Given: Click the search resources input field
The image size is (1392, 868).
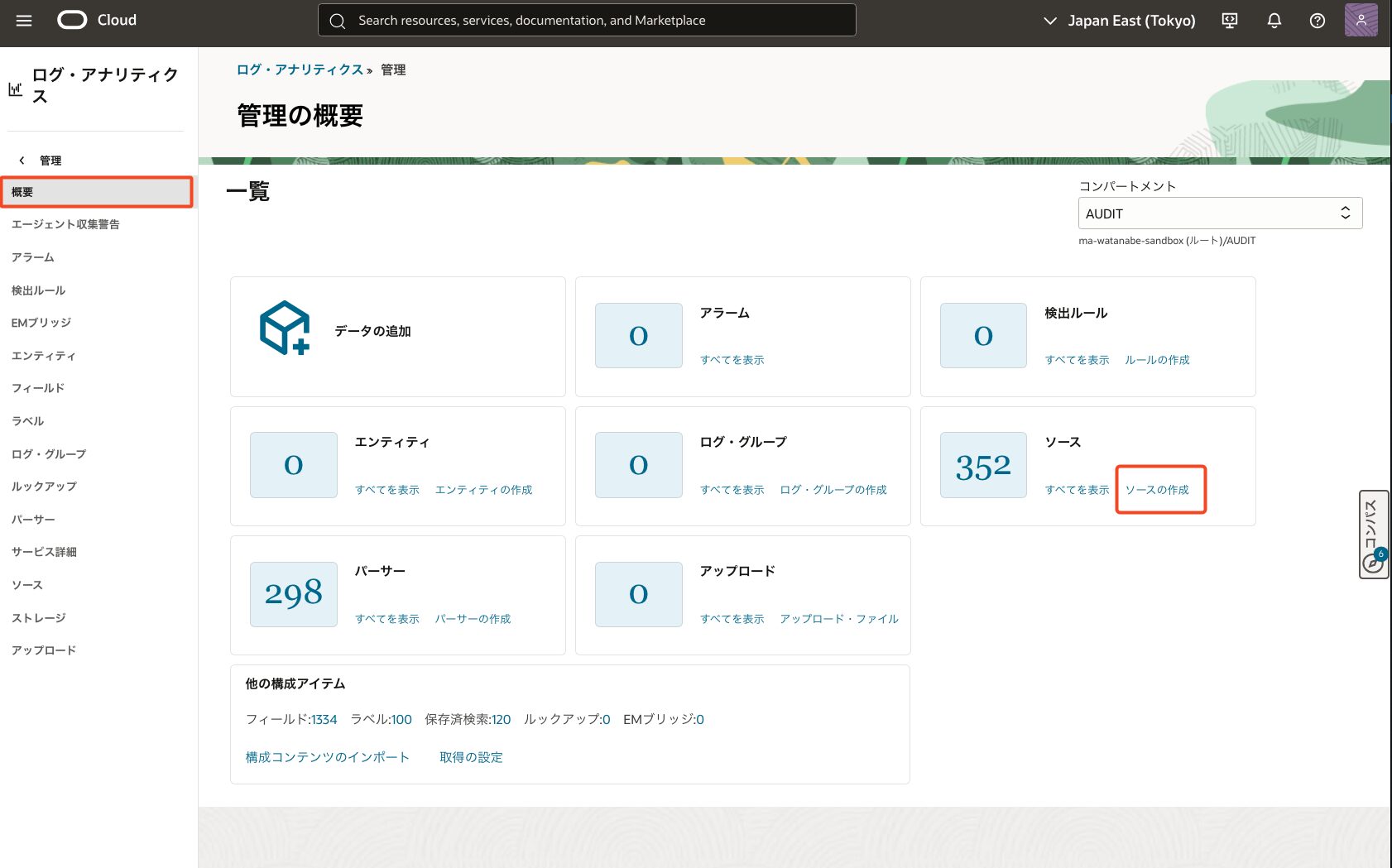Looking at the screenshot, I should coord(587,21).
